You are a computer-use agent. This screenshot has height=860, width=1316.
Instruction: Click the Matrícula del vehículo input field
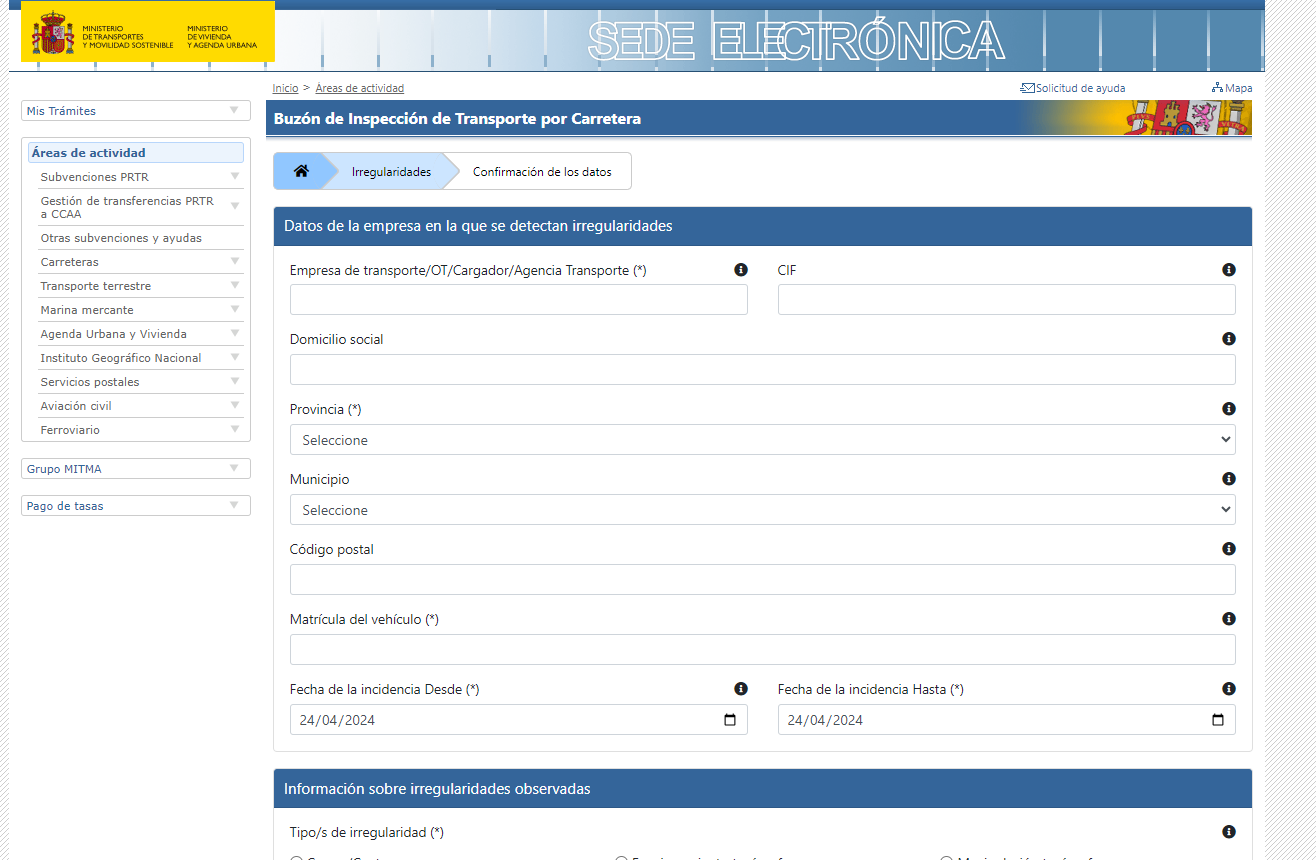(x=762, y=650)
